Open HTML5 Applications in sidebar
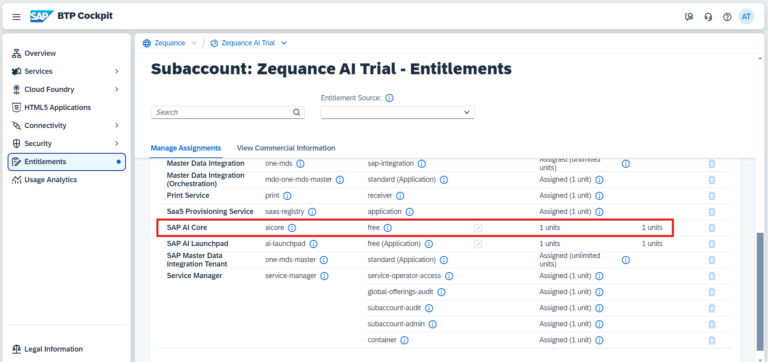Viewport: 768px width, 362px height. coord(57,107)
